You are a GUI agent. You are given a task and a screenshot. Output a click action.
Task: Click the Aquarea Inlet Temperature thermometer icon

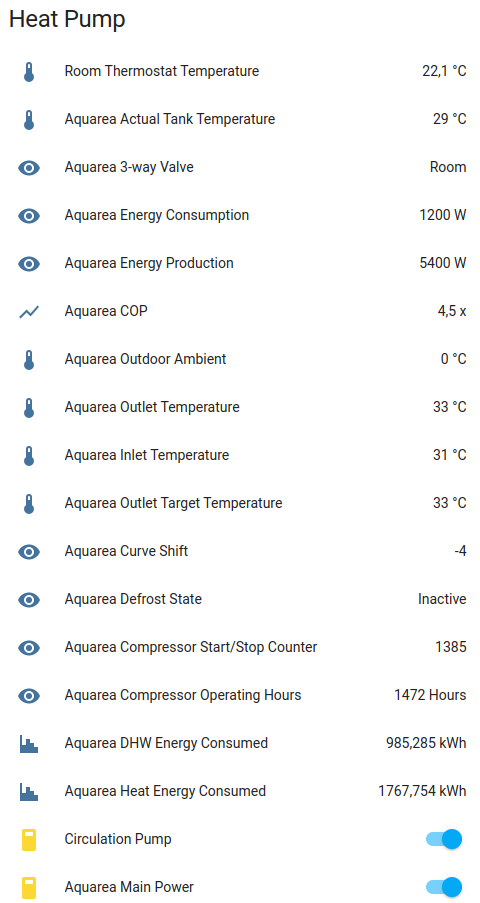point(29,456)
